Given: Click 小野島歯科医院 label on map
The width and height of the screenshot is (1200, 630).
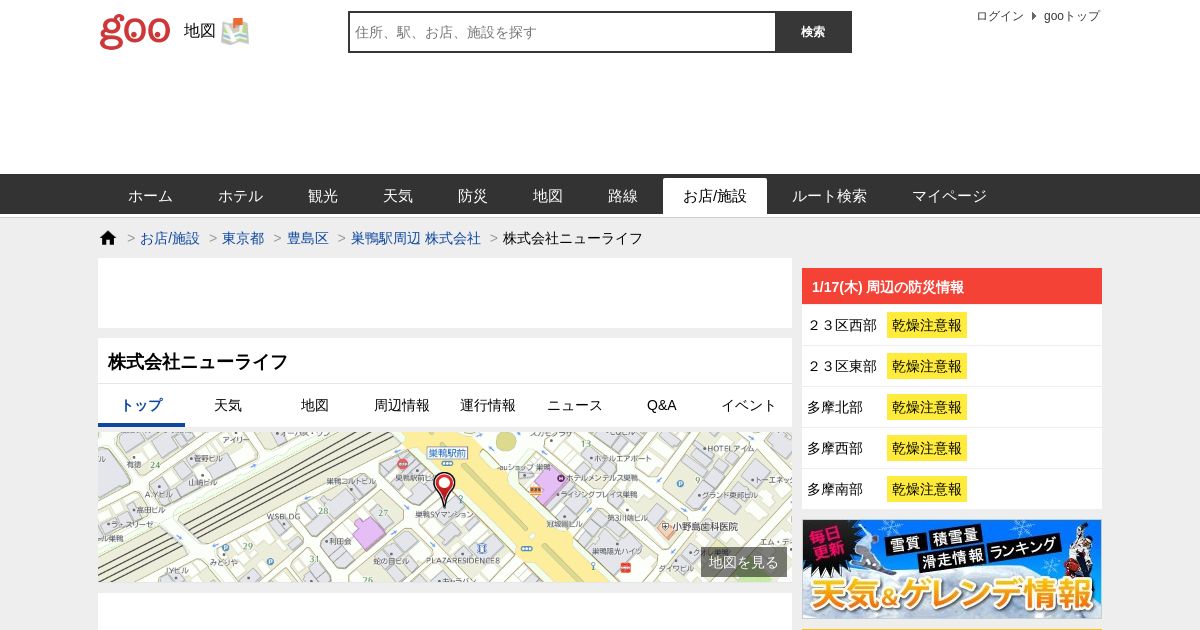Looking at the screenshot, I should (x=705, y=526).
